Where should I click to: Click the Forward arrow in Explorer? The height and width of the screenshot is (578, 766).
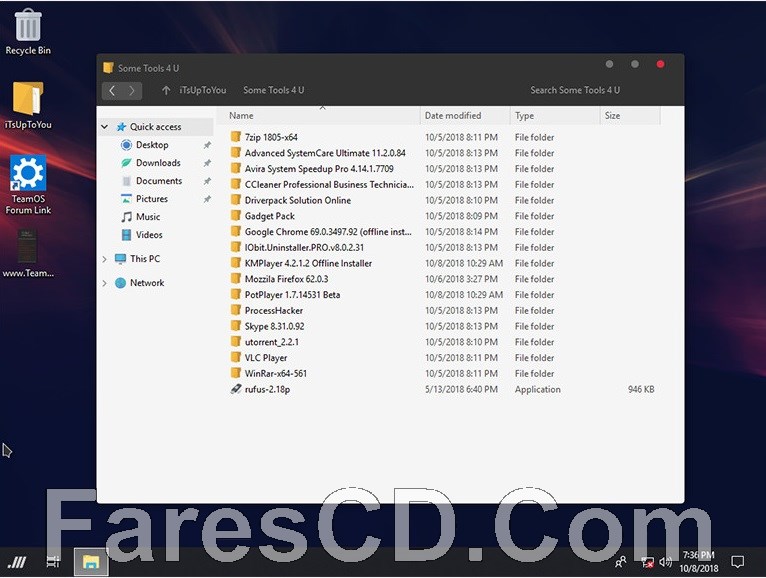click(132, 90)
